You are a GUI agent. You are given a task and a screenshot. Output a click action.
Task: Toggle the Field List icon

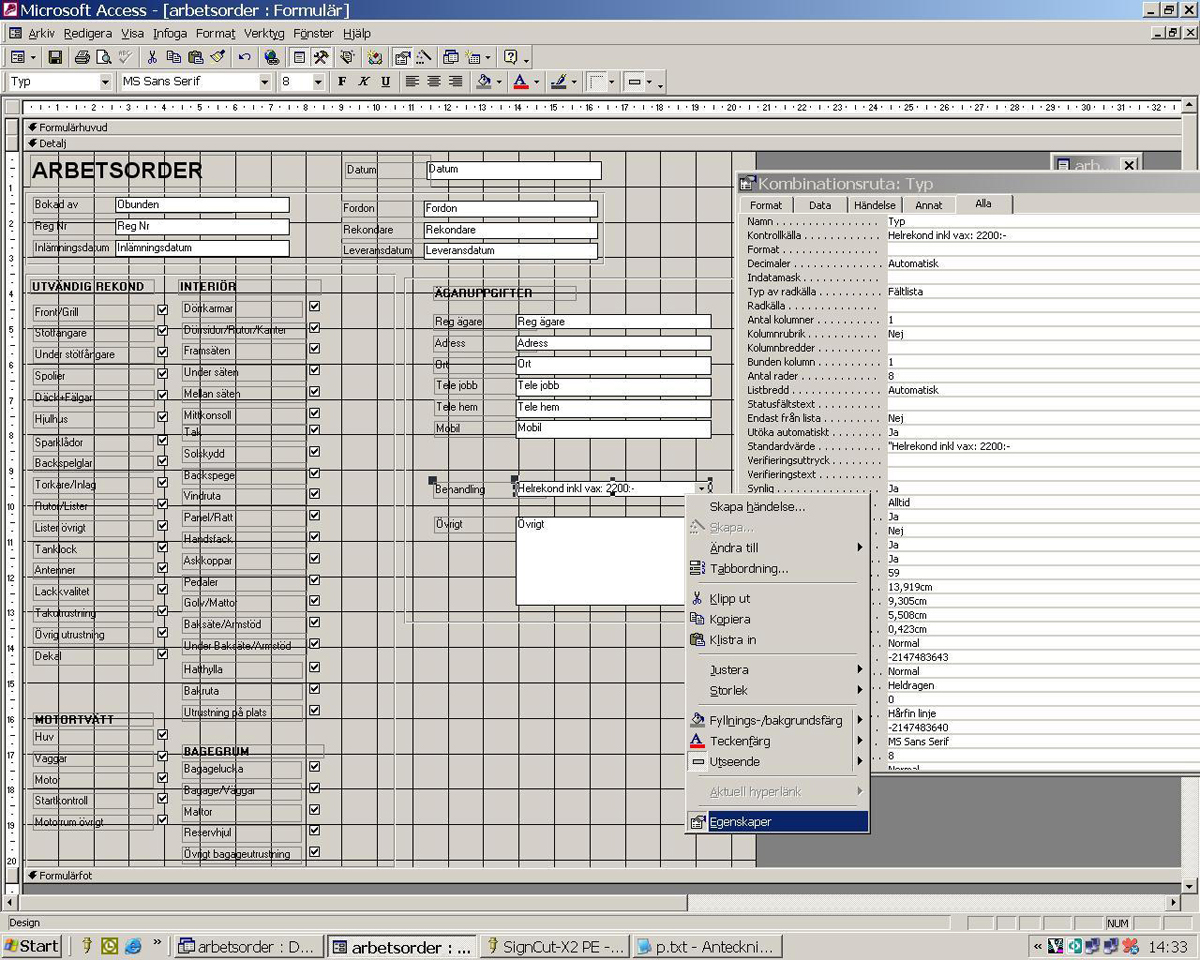[x=299, y=58]
